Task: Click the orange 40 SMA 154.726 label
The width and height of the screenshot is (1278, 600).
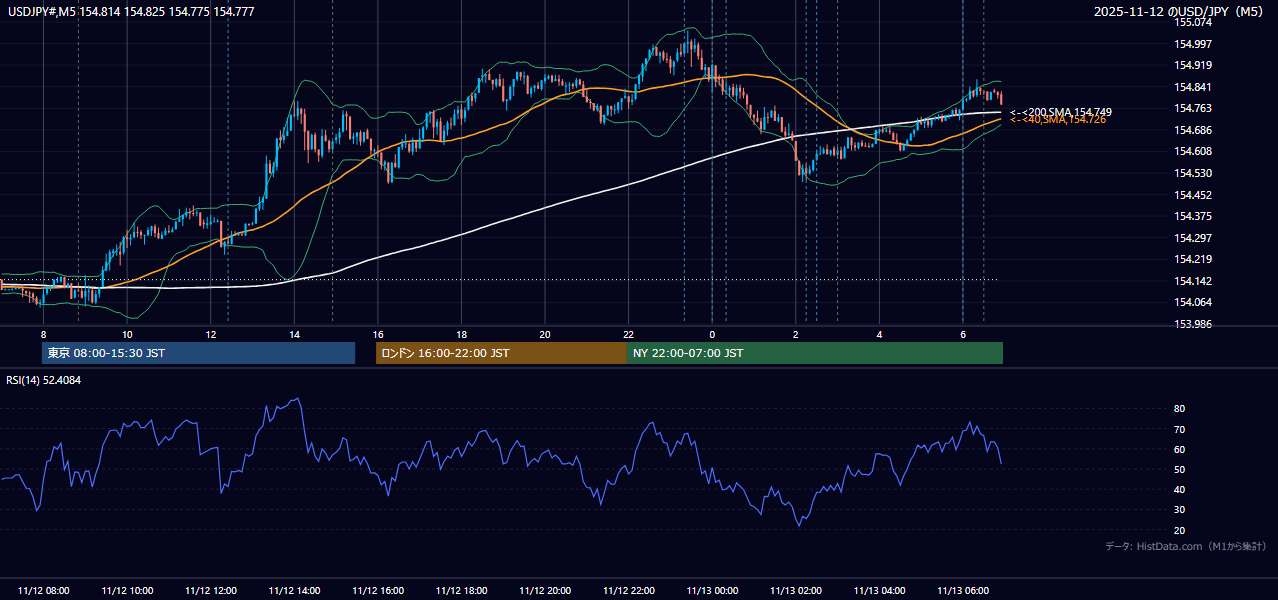Action: pos(1058,120)
